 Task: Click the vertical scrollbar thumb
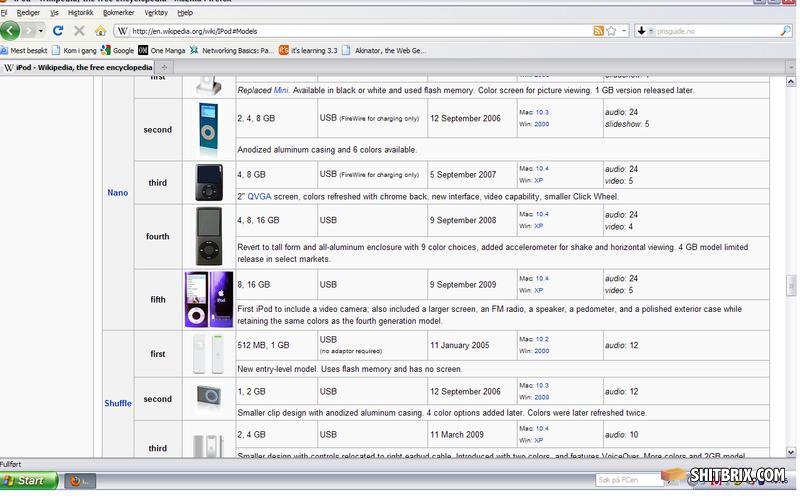pos(790,285)
